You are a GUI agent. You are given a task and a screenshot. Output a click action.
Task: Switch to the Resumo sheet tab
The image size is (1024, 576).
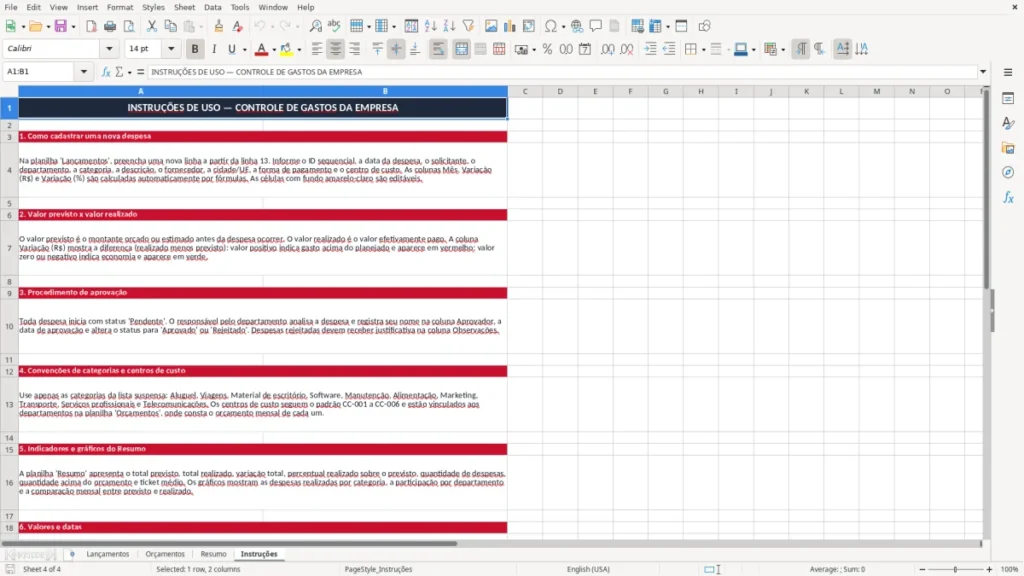pyautogui.click(x=214, y=554)
